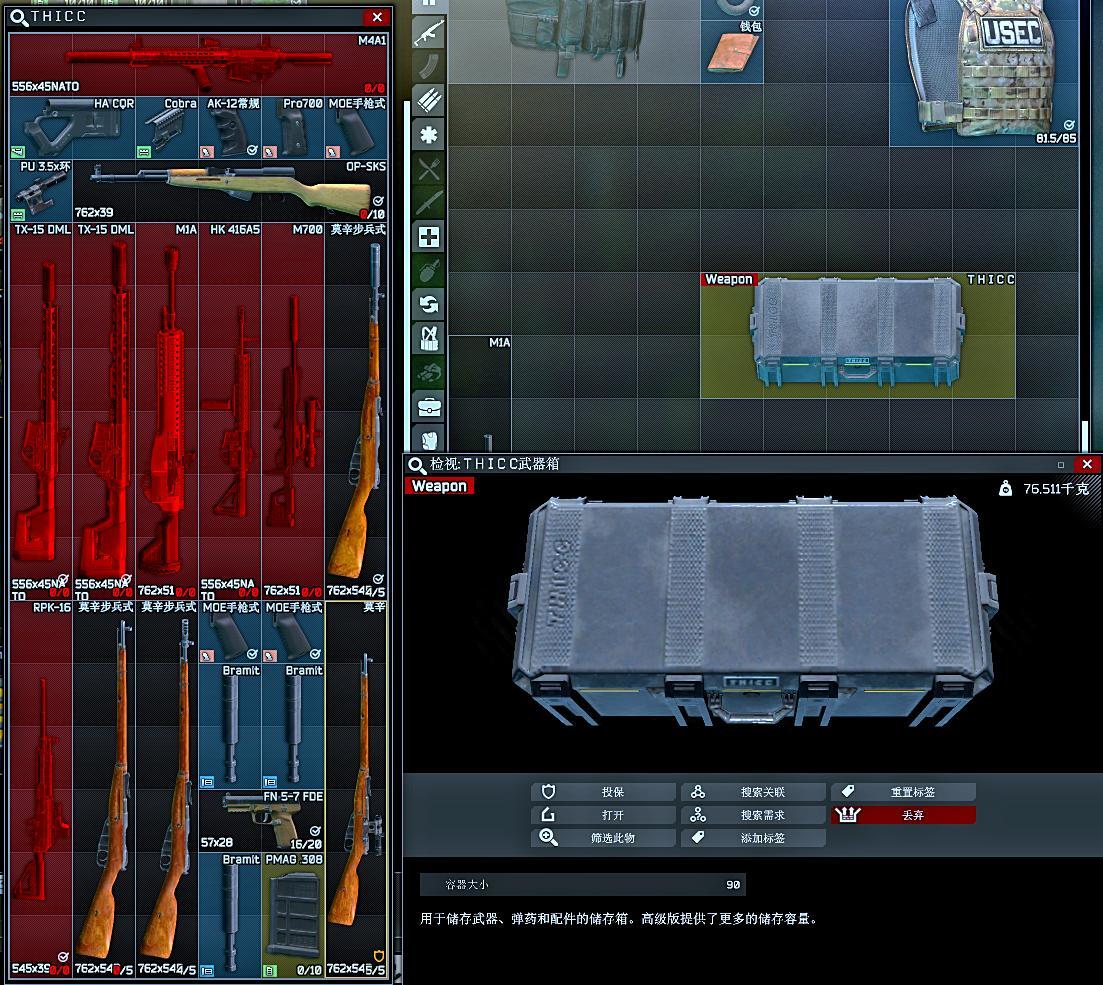Click the red Weapon tag in inspect window

[x=439, y=486]
